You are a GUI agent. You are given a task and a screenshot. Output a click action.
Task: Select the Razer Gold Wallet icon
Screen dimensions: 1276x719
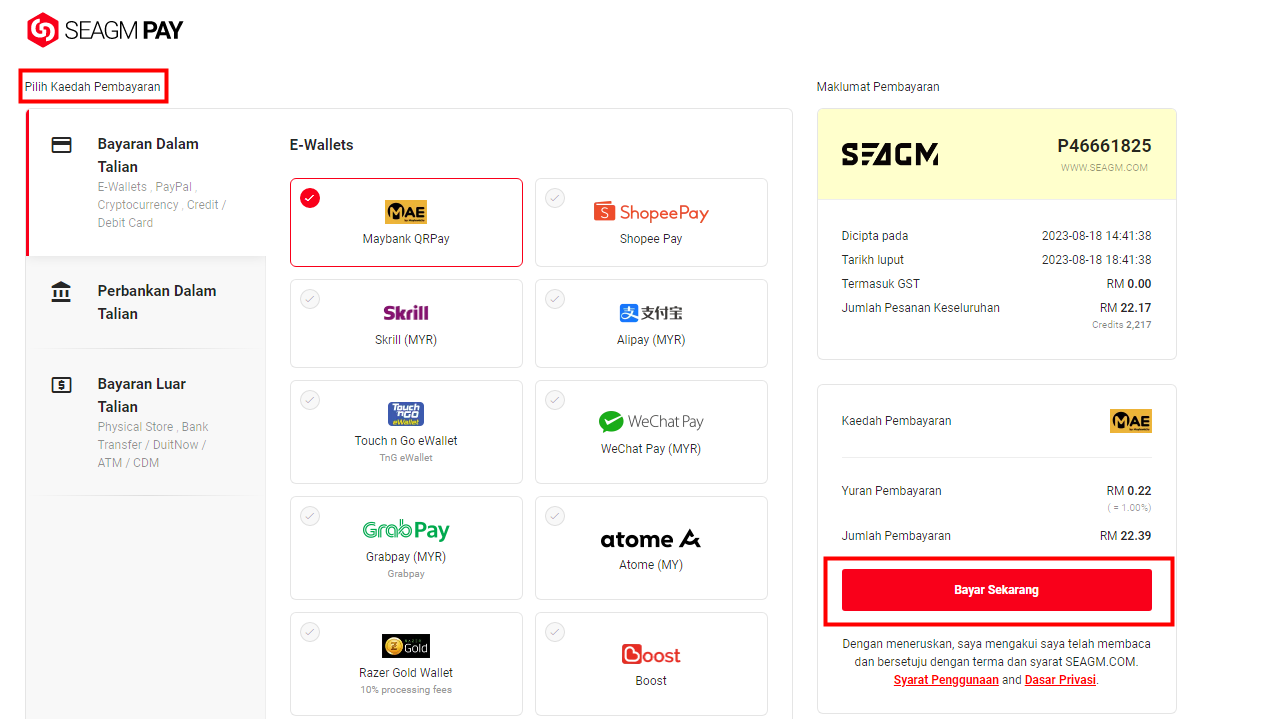[406, 645]
